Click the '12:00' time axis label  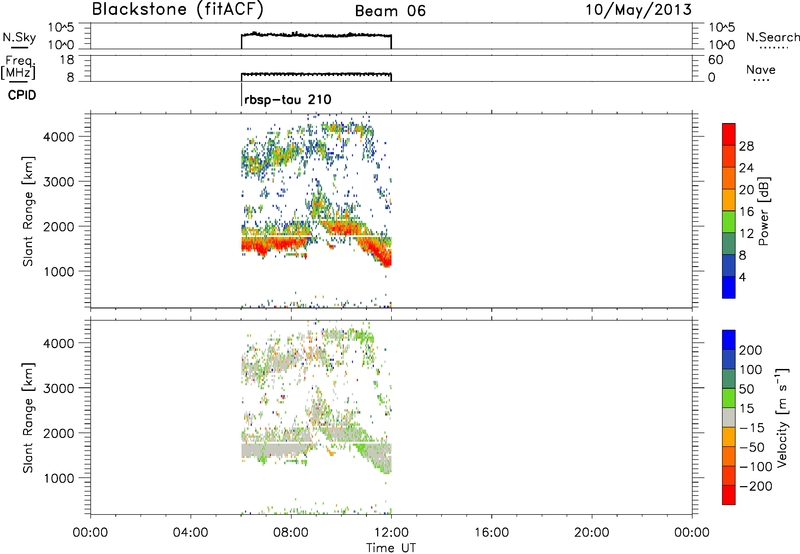[x=391, y=533]
